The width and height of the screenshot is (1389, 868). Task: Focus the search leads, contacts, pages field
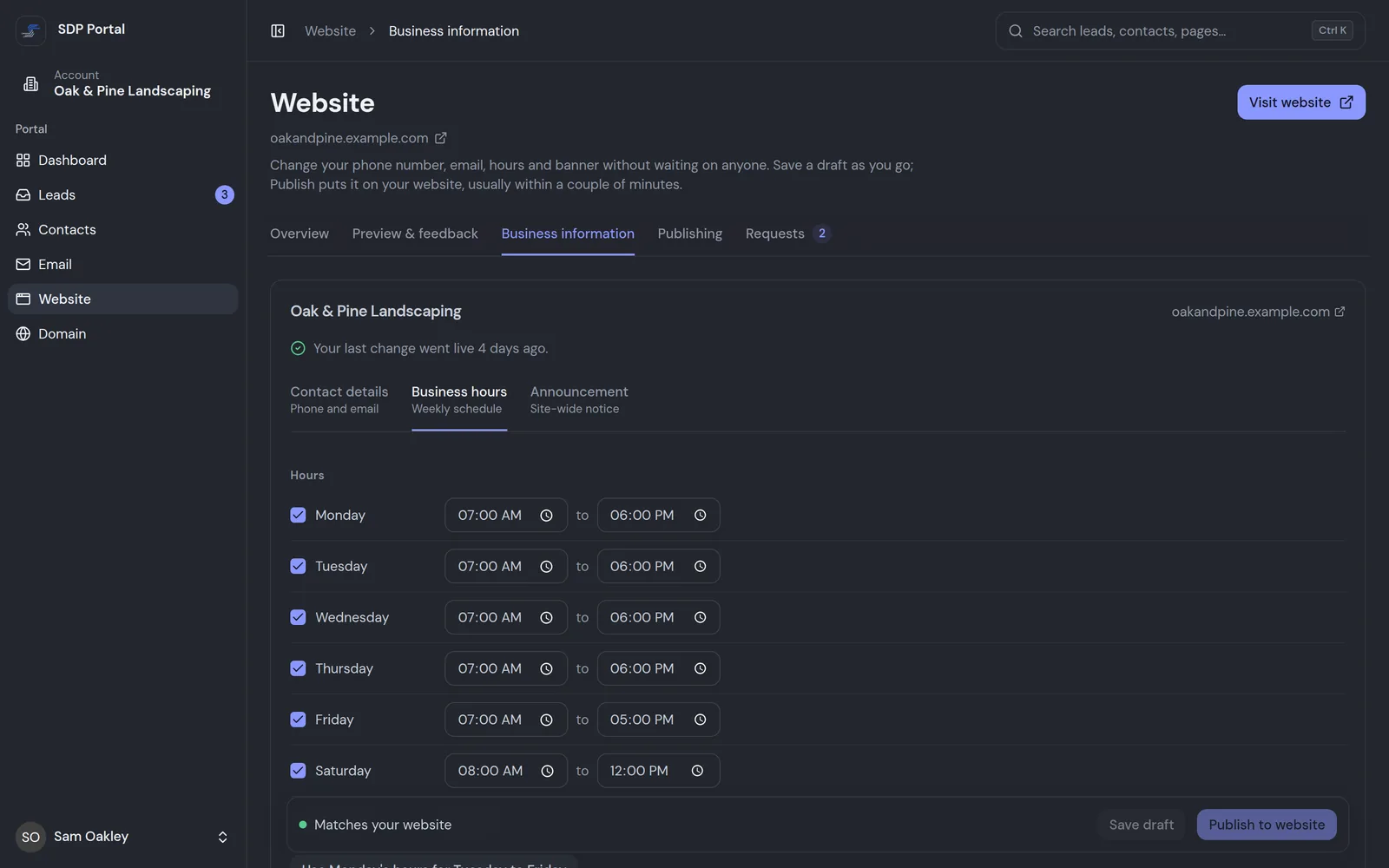(x=1180, y=31)
